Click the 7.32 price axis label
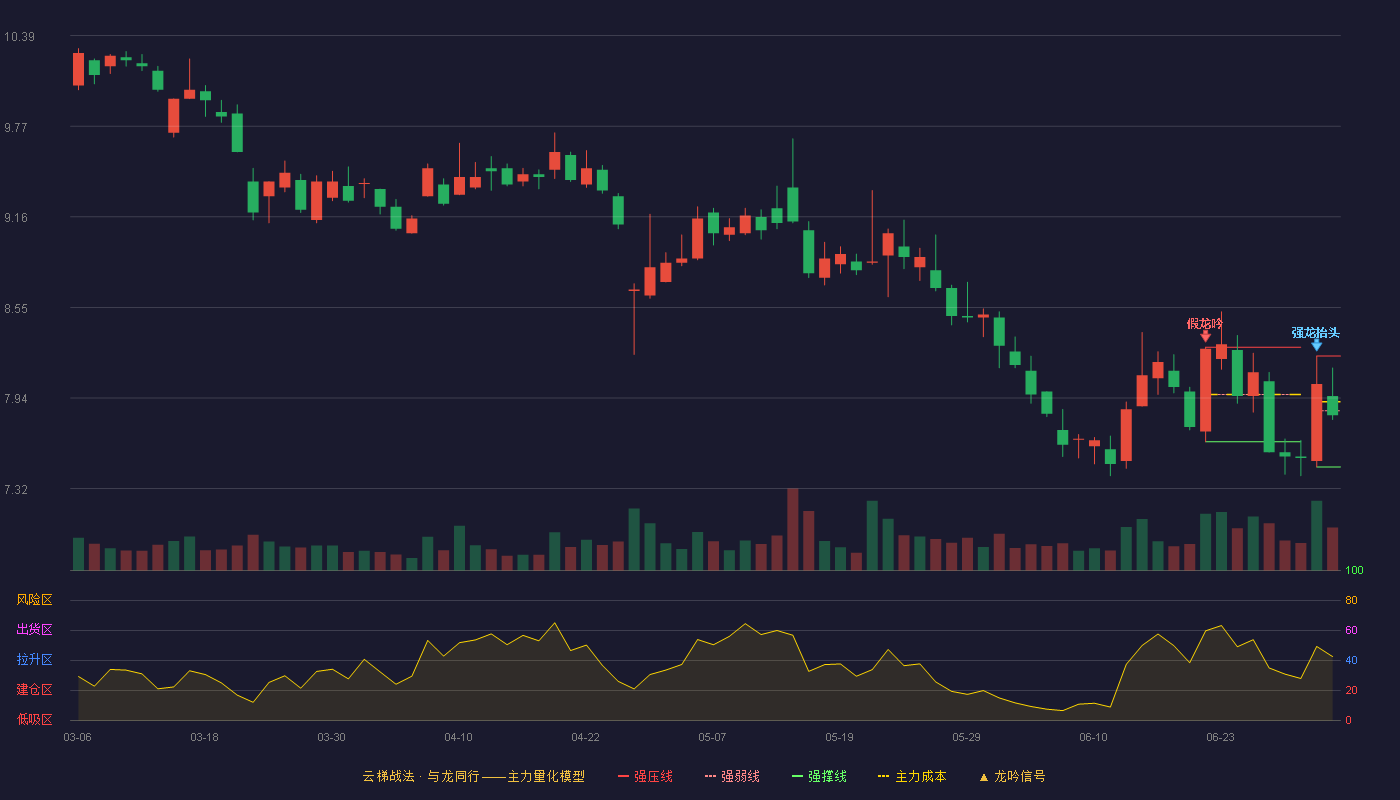 pos(17,490)
